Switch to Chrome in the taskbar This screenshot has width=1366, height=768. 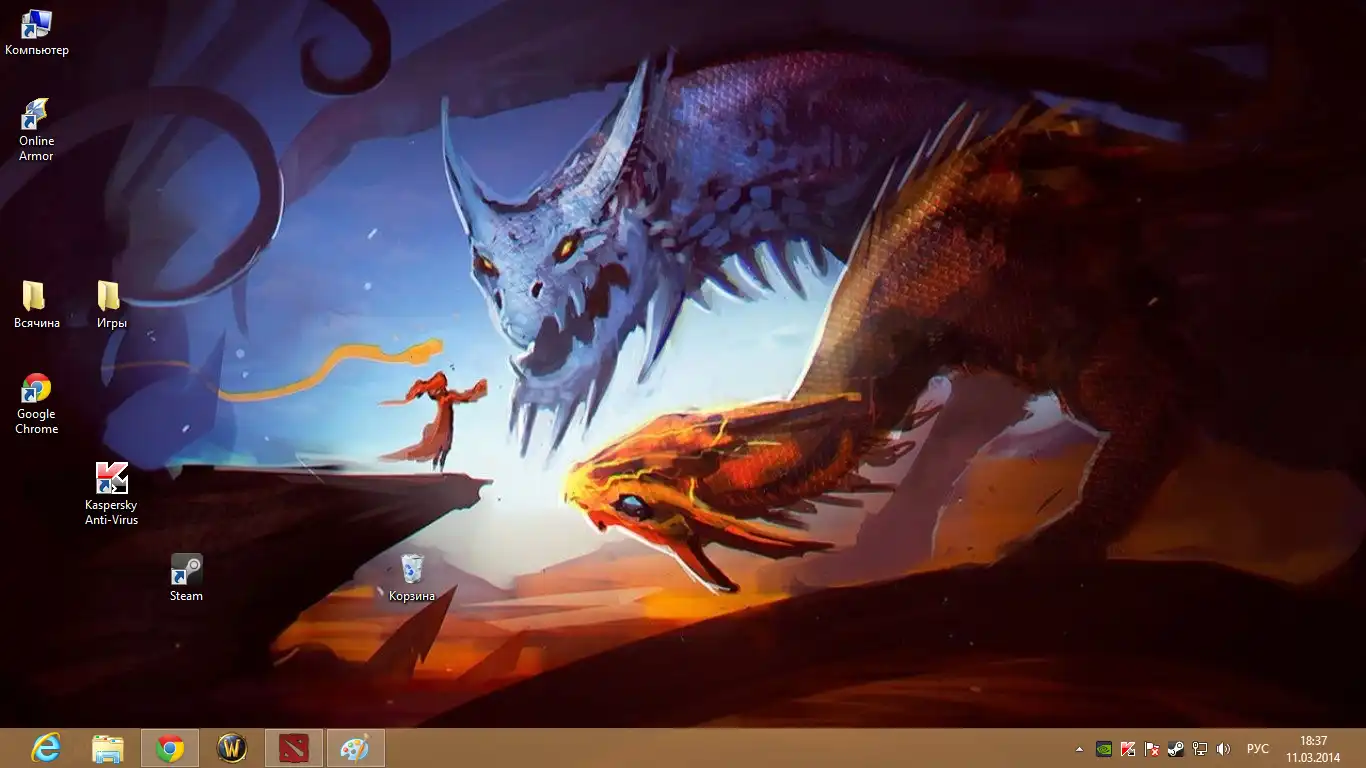[x=170, y=748]
